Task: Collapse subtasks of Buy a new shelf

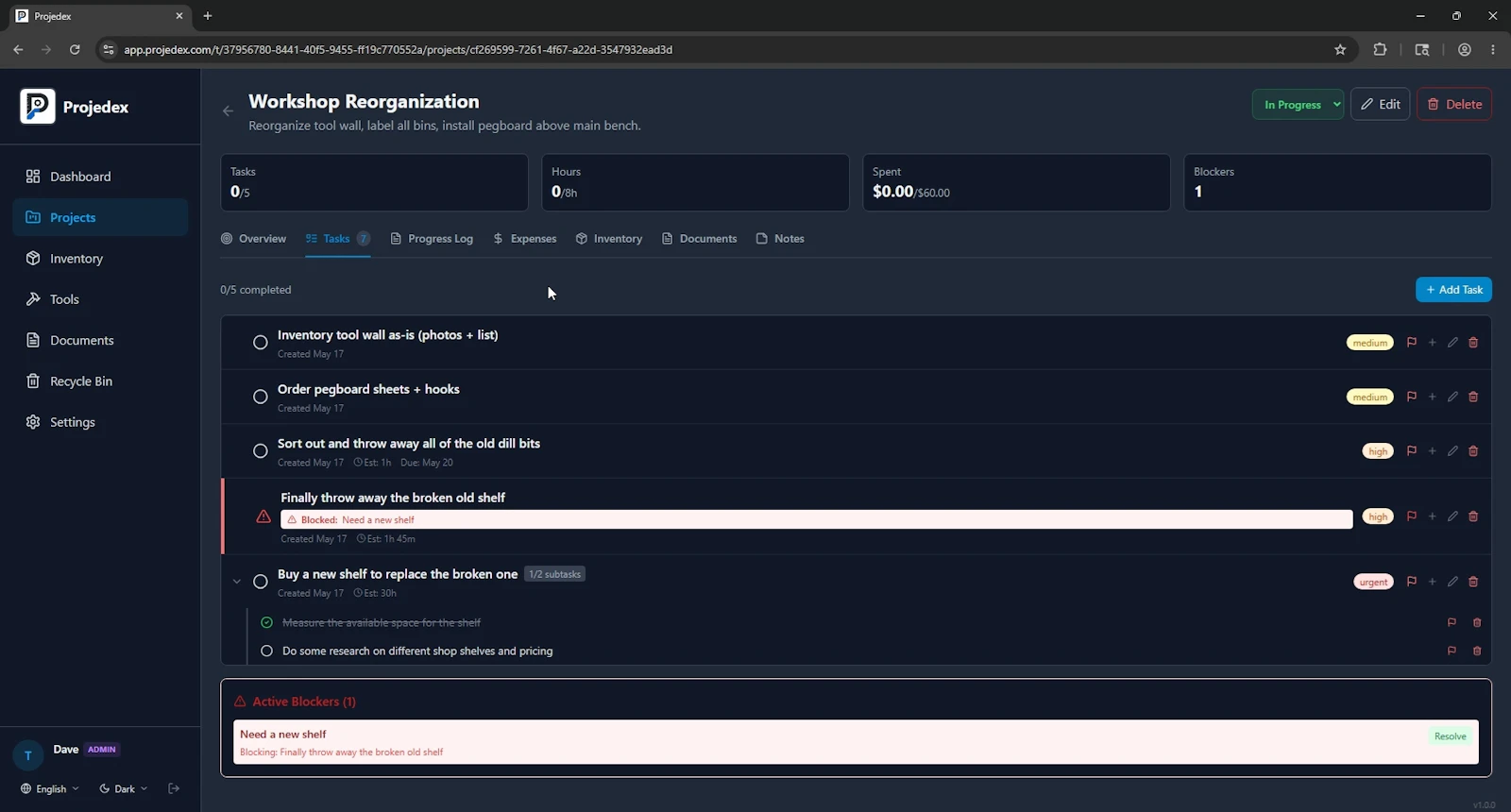Action: (x=237, y=582)
